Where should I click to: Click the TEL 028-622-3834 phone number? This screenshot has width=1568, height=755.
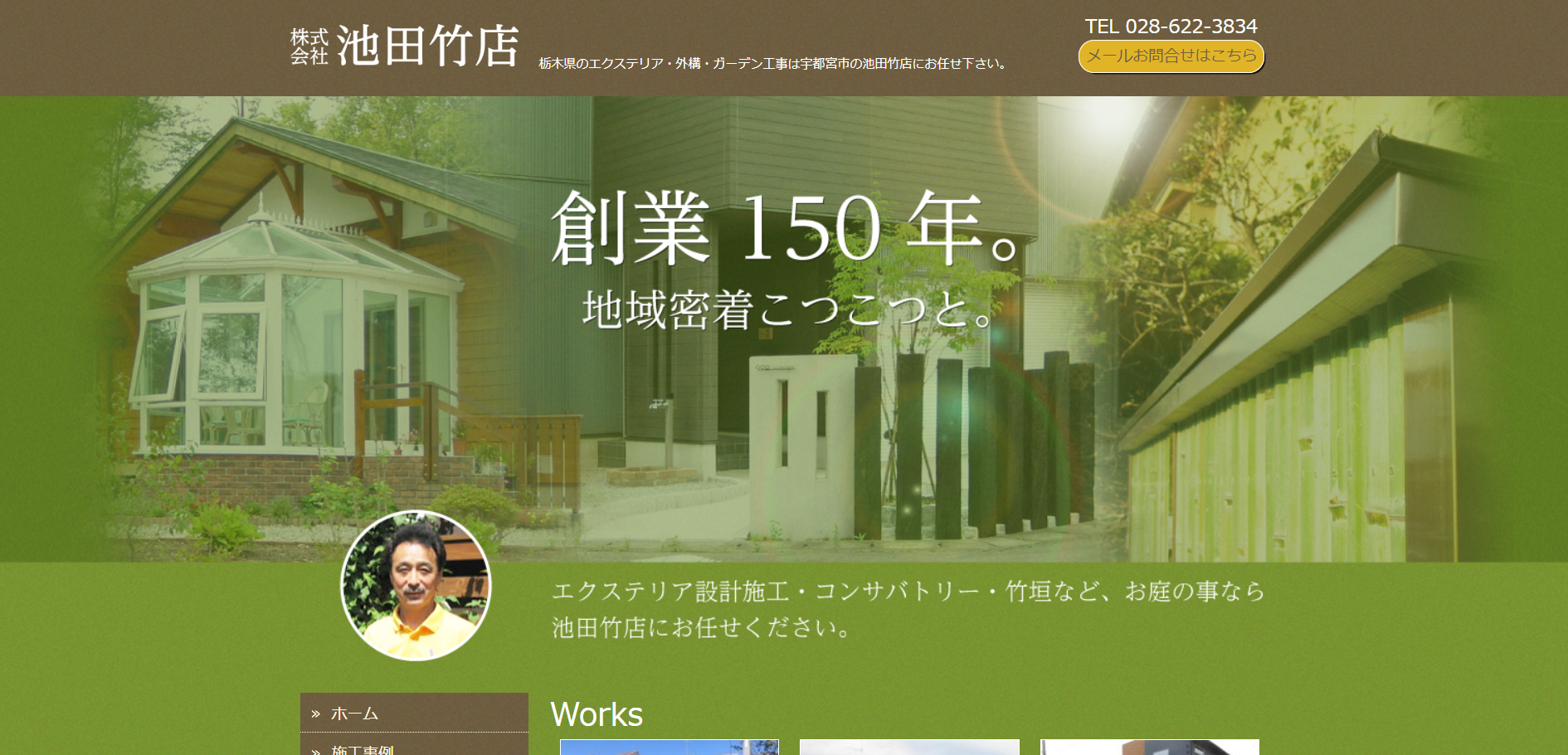pos(1171,27)
